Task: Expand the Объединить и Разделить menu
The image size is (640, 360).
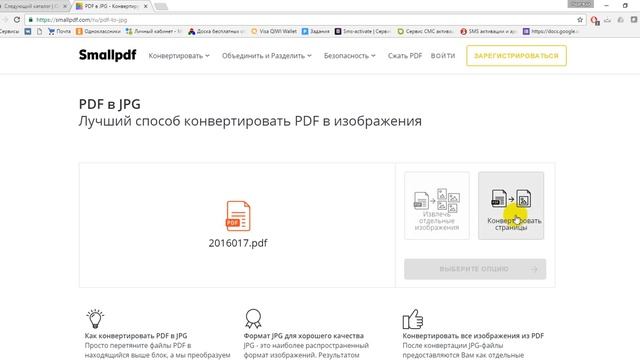Action: coord(267,56)
